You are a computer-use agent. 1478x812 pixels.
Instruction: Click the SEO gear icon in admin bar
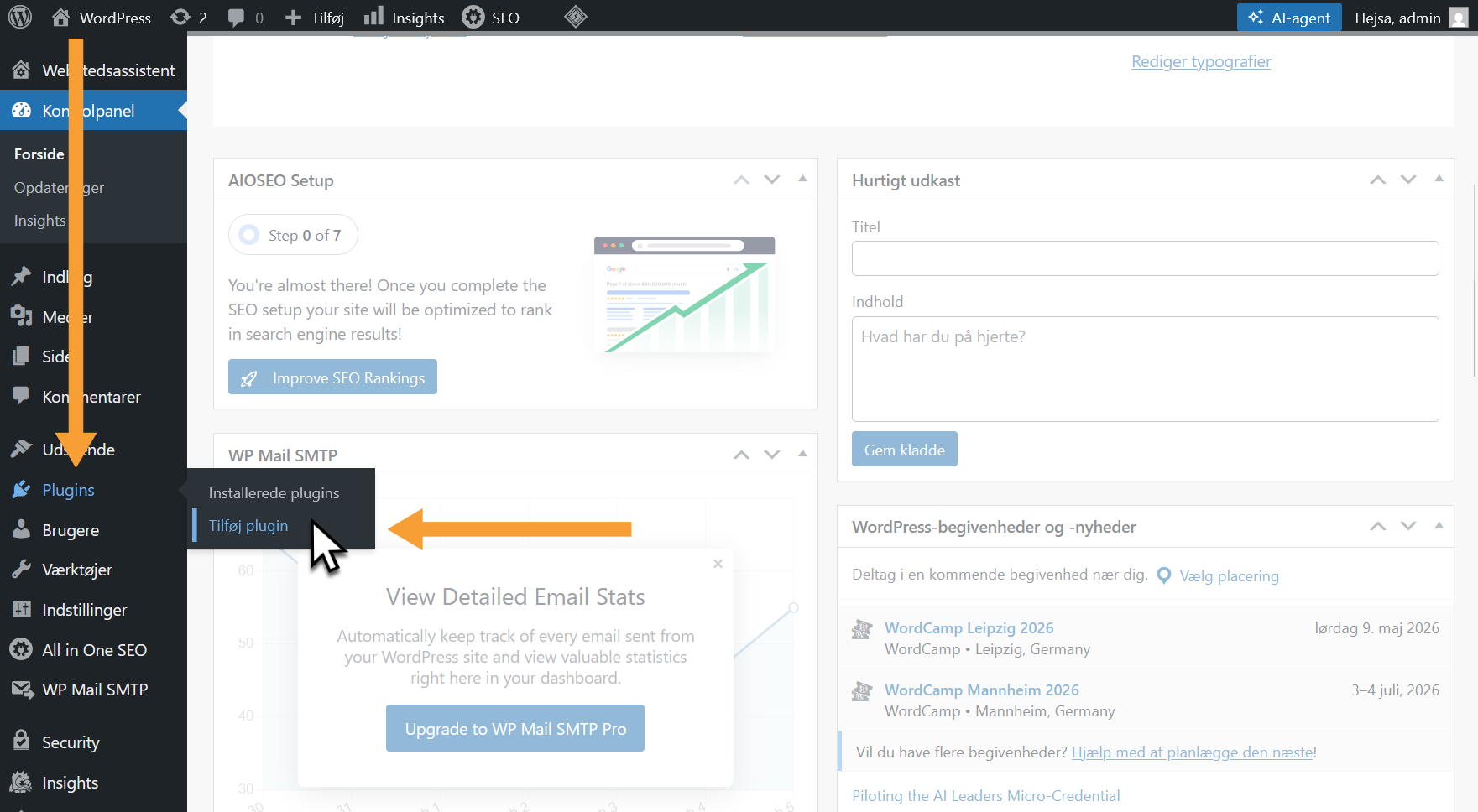473,18
